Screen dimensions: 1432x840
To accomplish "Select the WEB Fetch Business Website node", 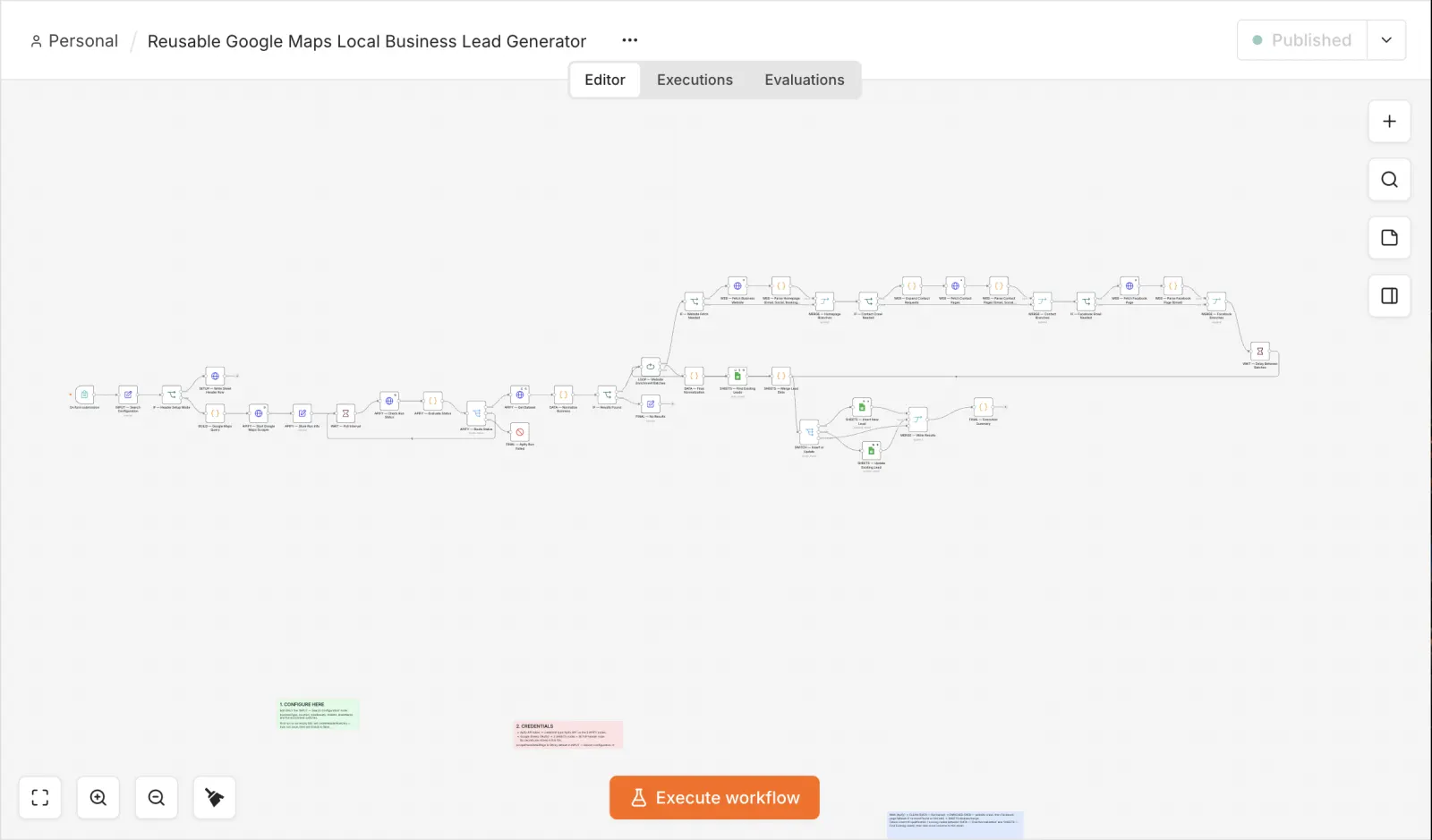I will point(737,286).
